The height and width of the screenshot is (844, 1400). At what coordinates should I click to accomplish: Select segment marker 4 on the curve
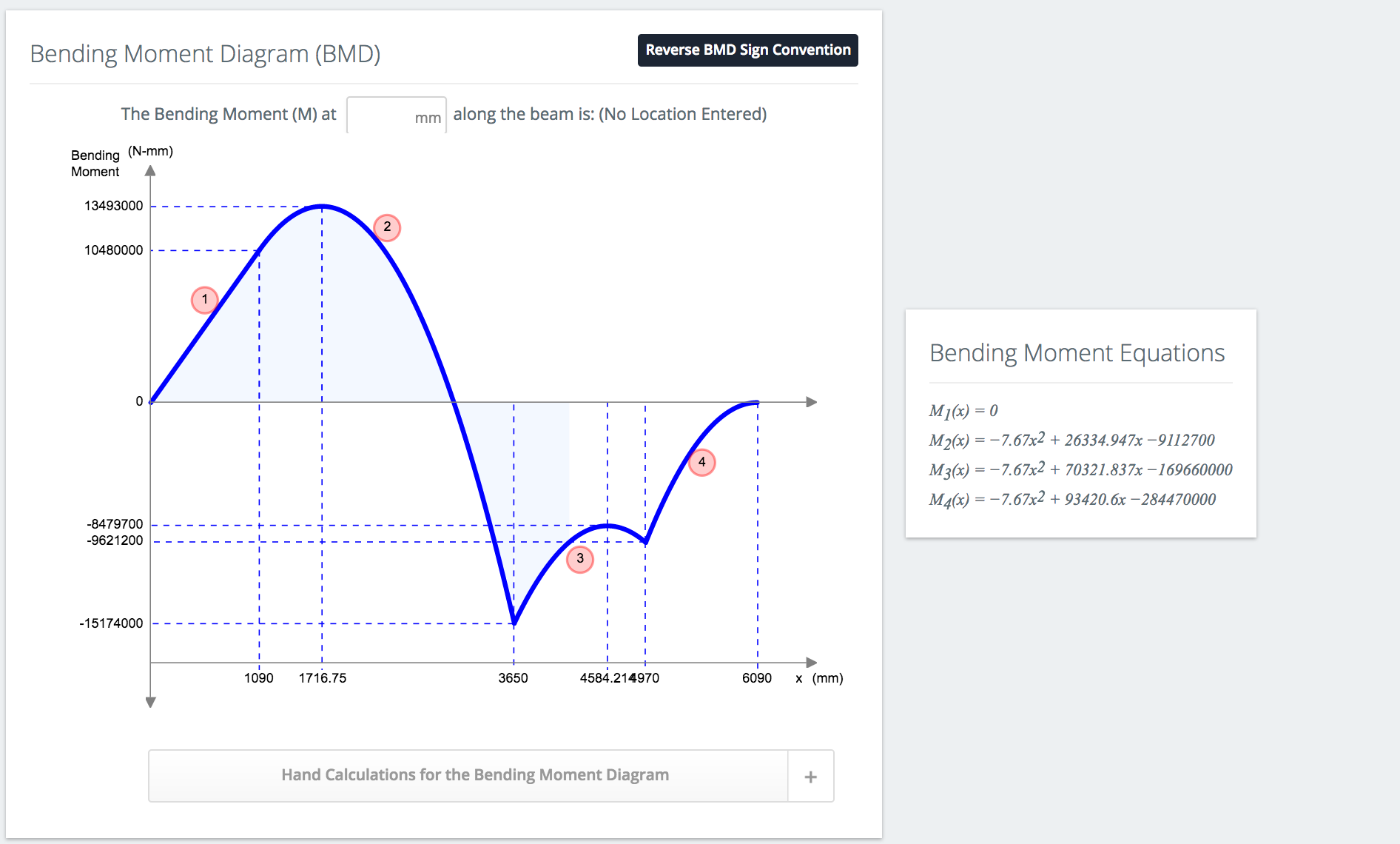click(x=701, y=463)
